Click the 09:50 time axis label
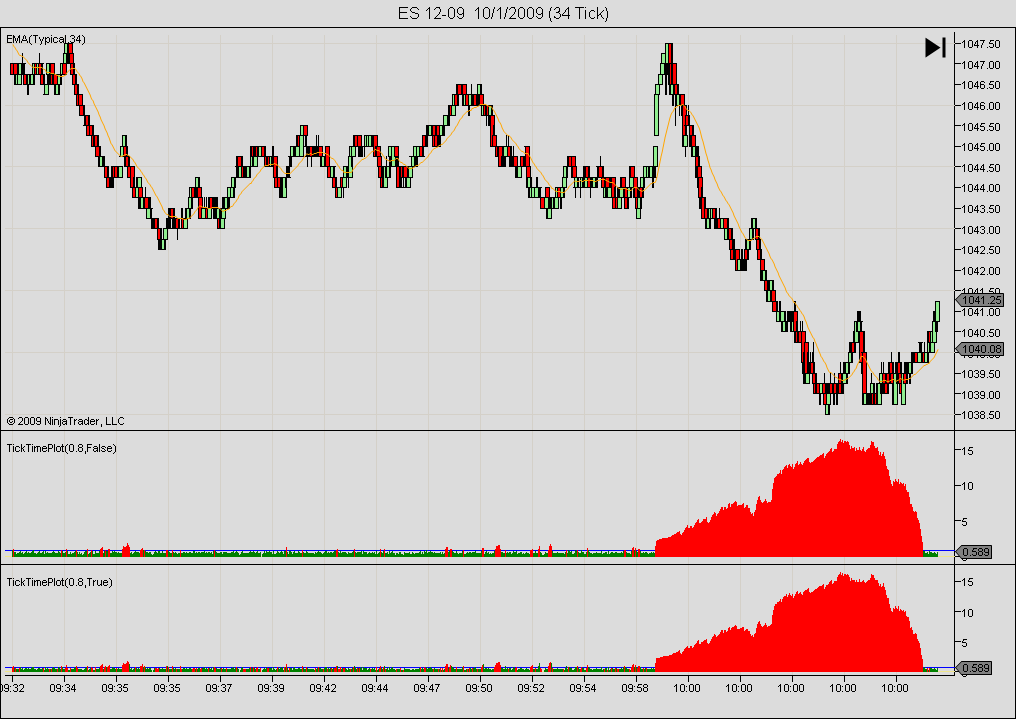The image size is (1016, 719). click(479, 688)
